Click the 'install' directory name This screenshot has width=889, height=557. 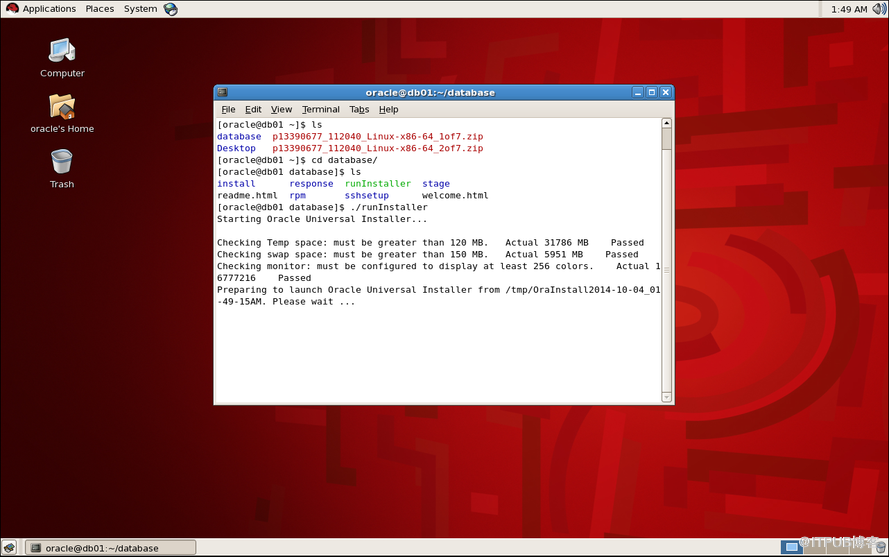click(236, 184)
